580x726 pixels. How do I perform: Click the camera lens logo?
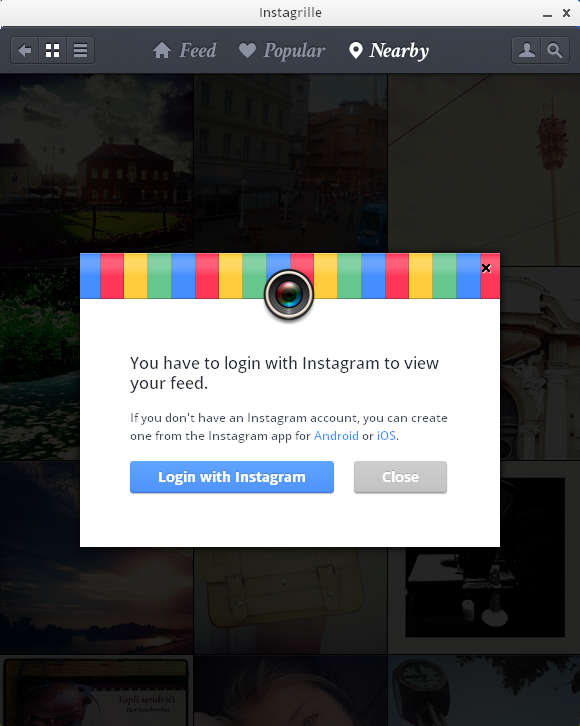[x=289, y=294]
